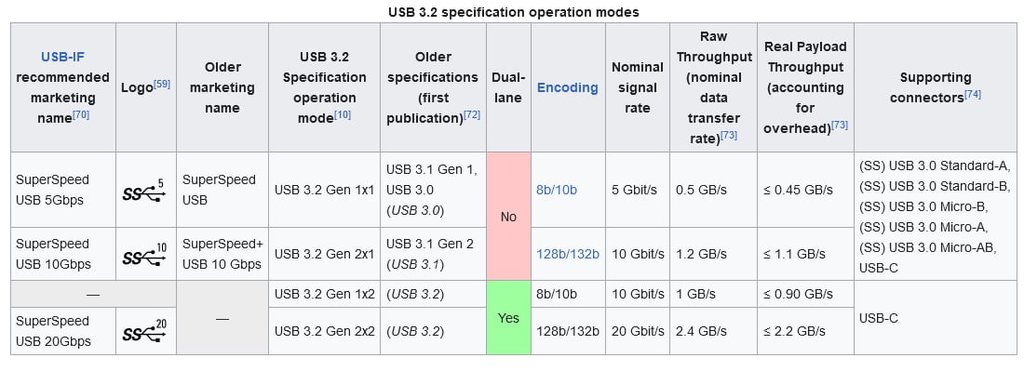Image resolution: width=1024 pixels, height=371 pixels.
Task: Click the red 'No' dual-lane cell
Action: (x=509, y=217)
